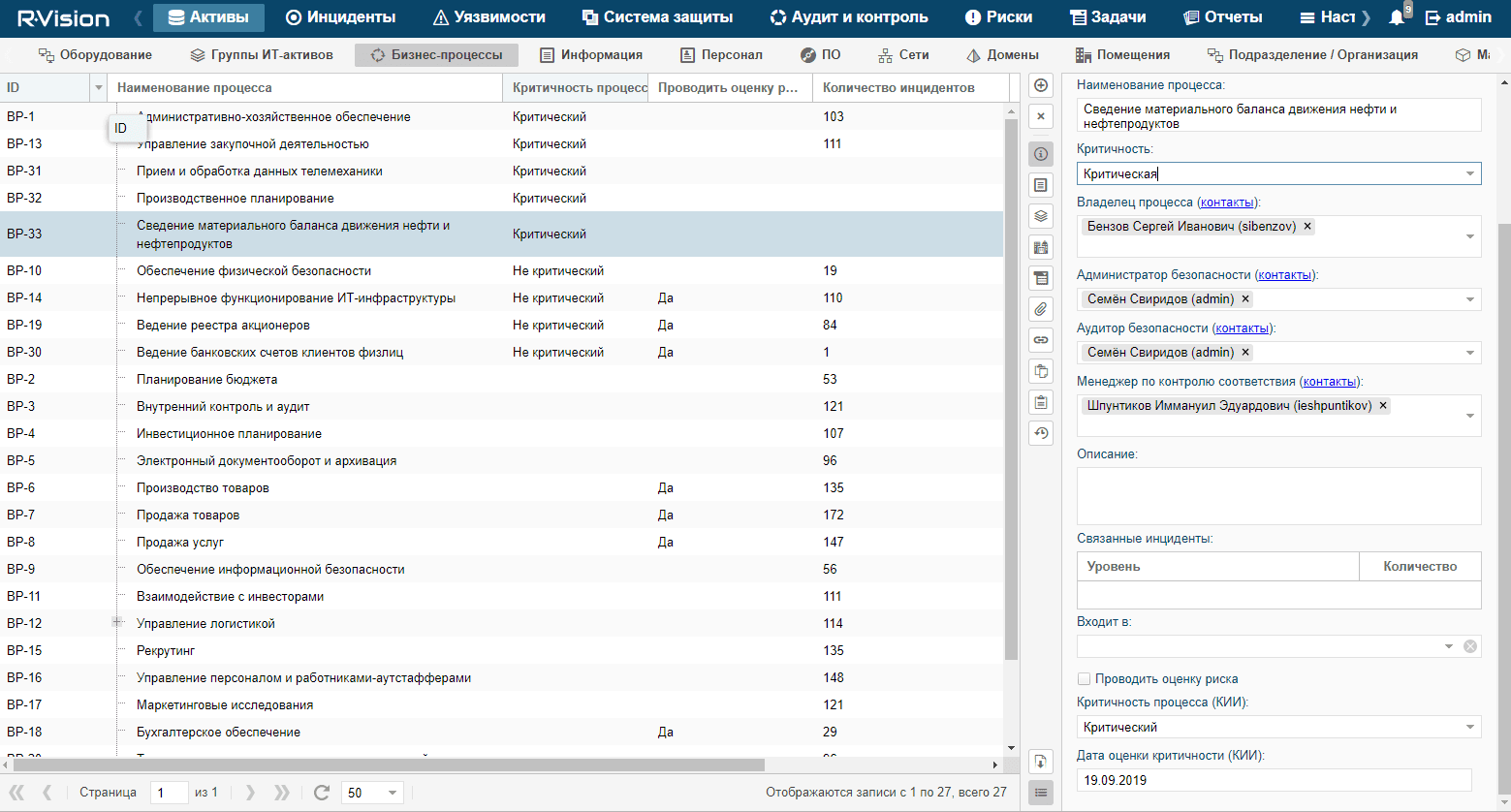Open the Риски main menu

coord(999,17)
